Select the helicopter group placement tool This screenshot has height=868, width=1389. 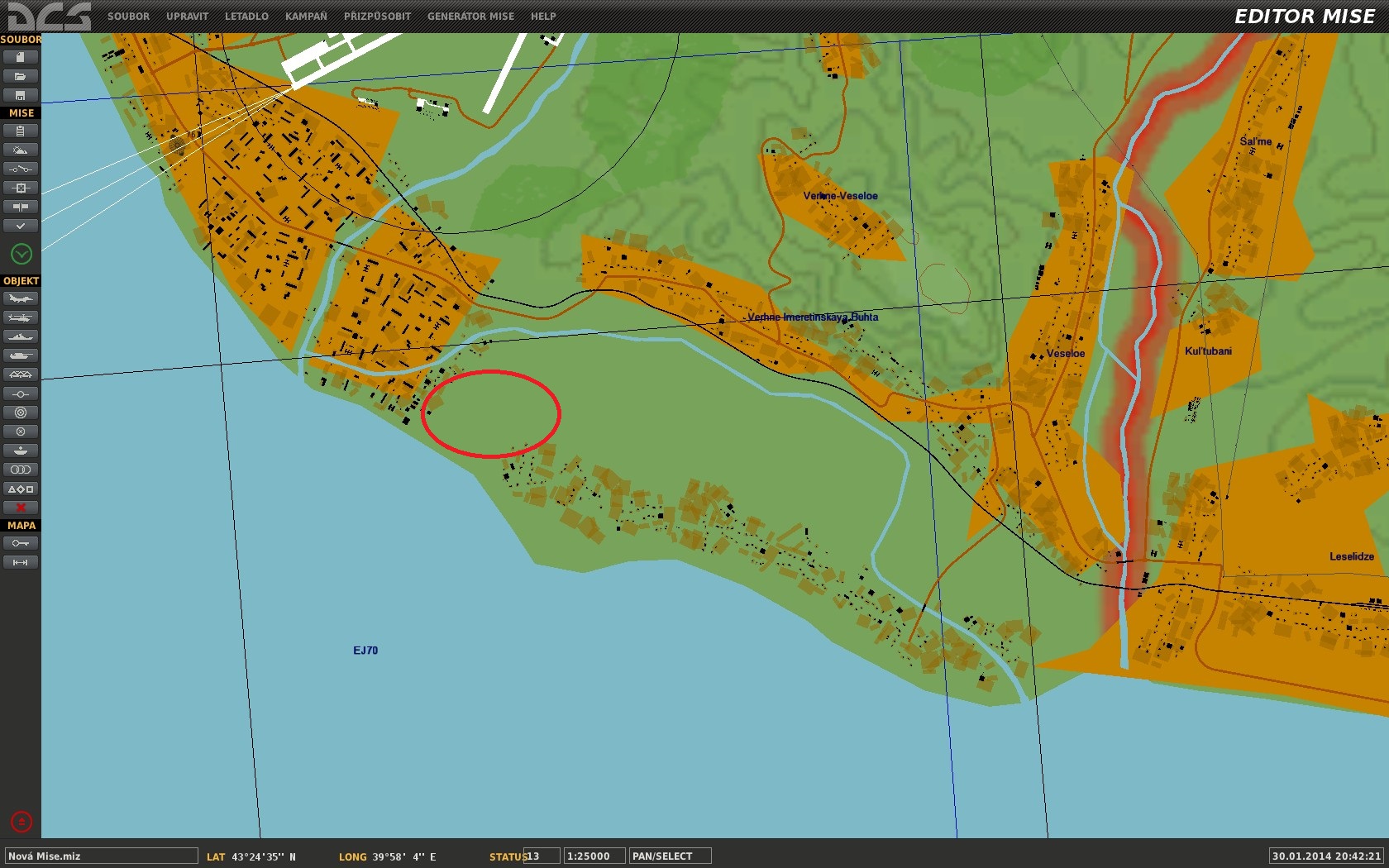(x=21, y=317)
